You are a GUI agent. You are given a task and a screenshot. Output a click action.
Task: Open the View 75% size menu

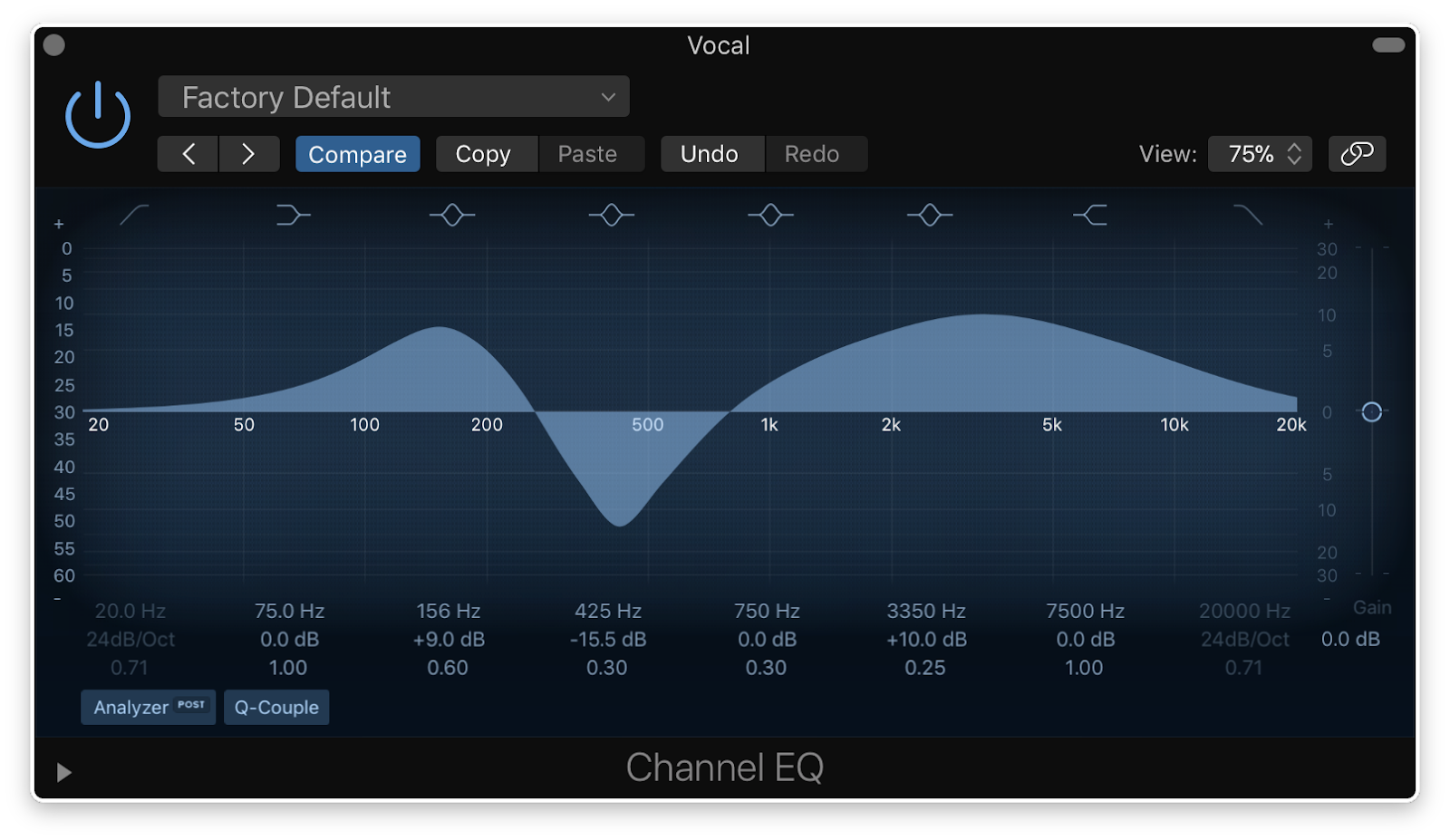pos(1260,154)
